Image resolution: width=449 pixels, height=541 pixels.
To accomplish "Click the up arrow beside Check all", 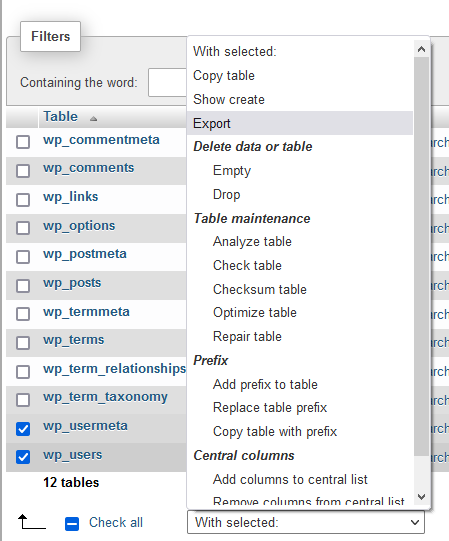I will (31, 522).
